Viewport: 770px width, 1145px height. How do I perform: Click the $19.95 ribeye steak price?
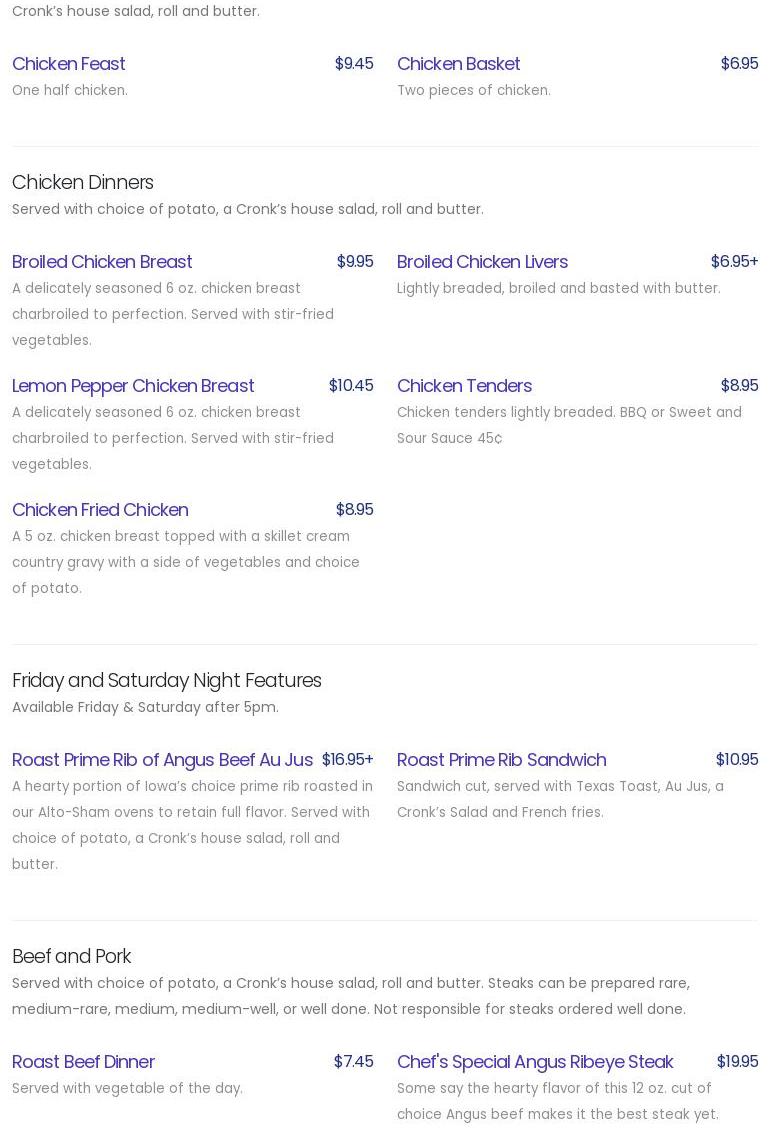pos(737,1061)
